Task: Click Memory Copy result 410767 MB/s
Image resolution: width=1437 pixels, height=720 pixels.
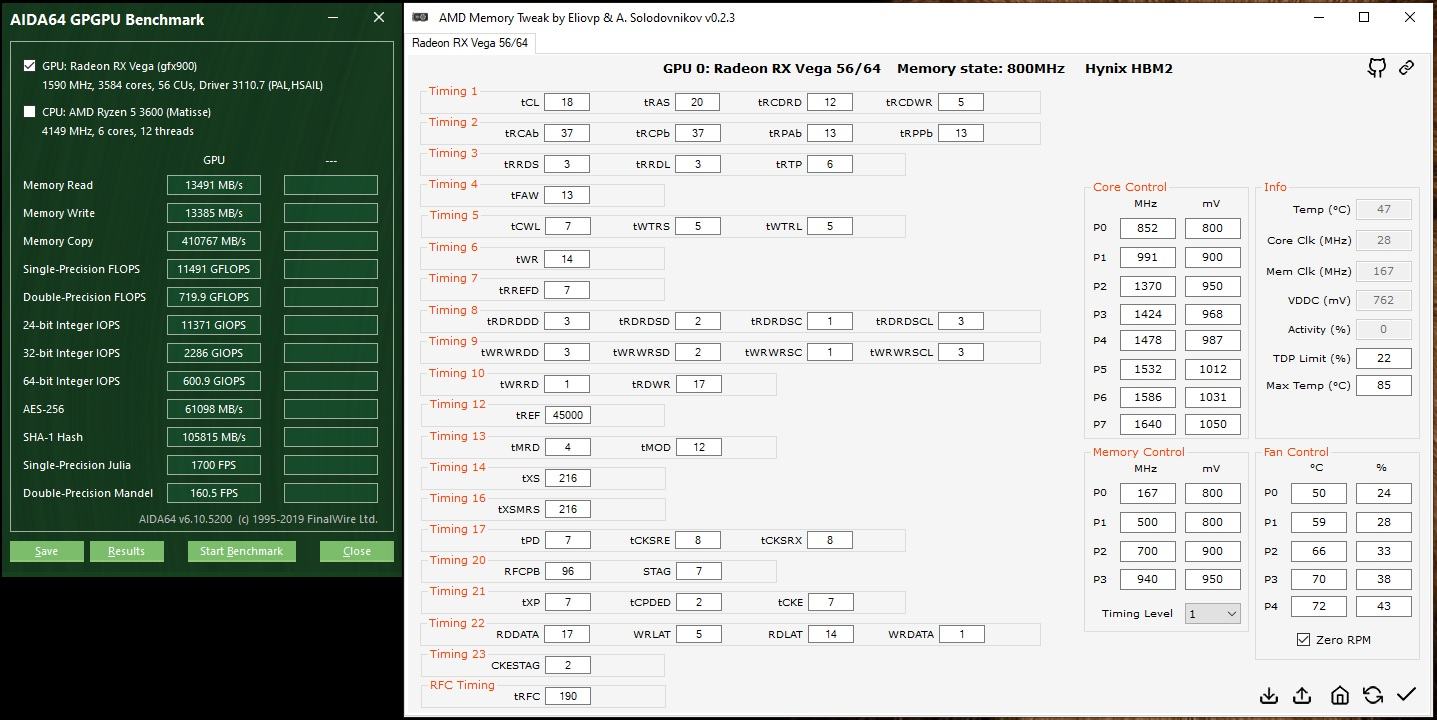Action: [214, 241]
